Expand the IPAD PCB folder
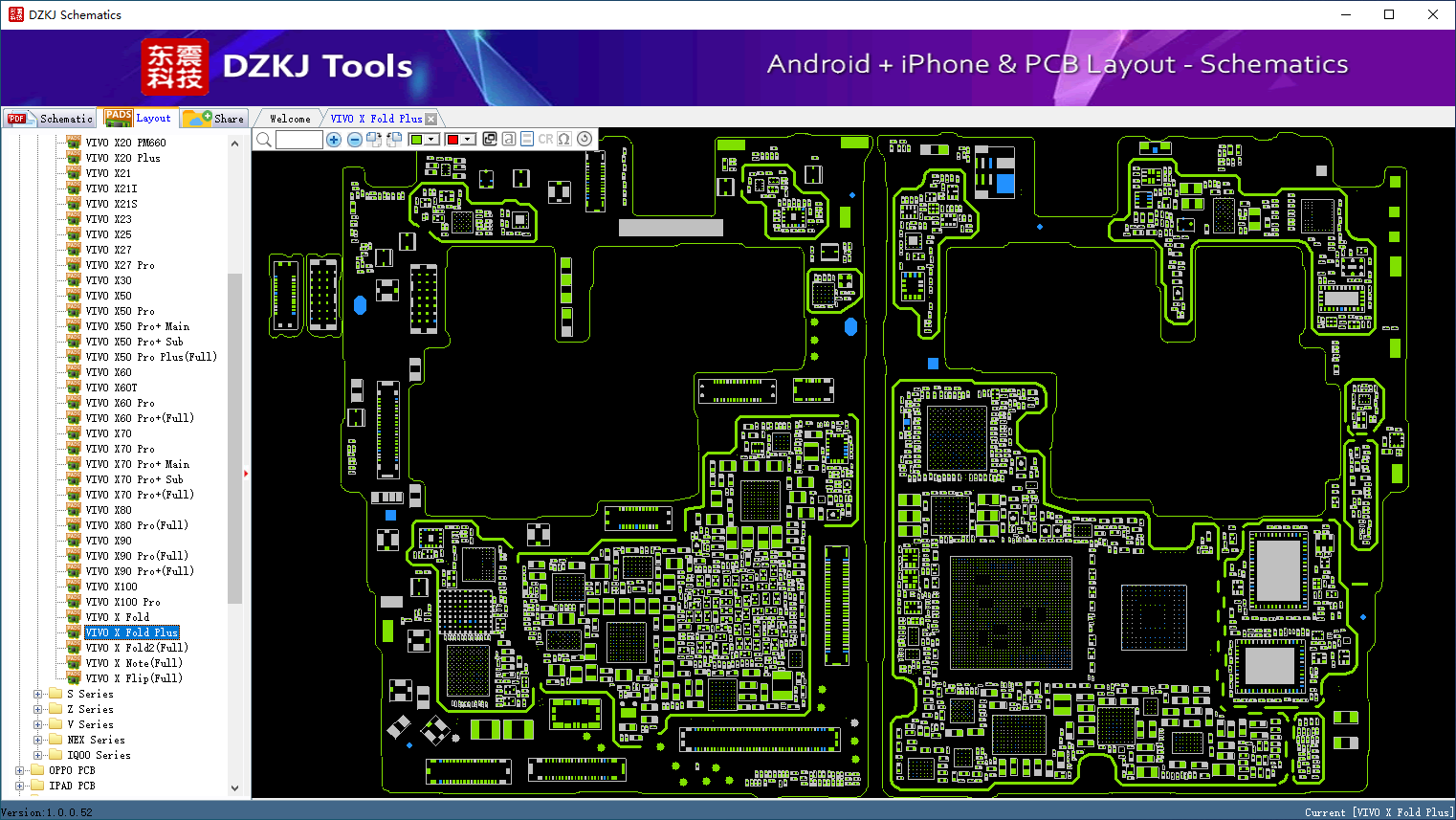Screen dimensions: 1456x820 click(x=20, y=787)
